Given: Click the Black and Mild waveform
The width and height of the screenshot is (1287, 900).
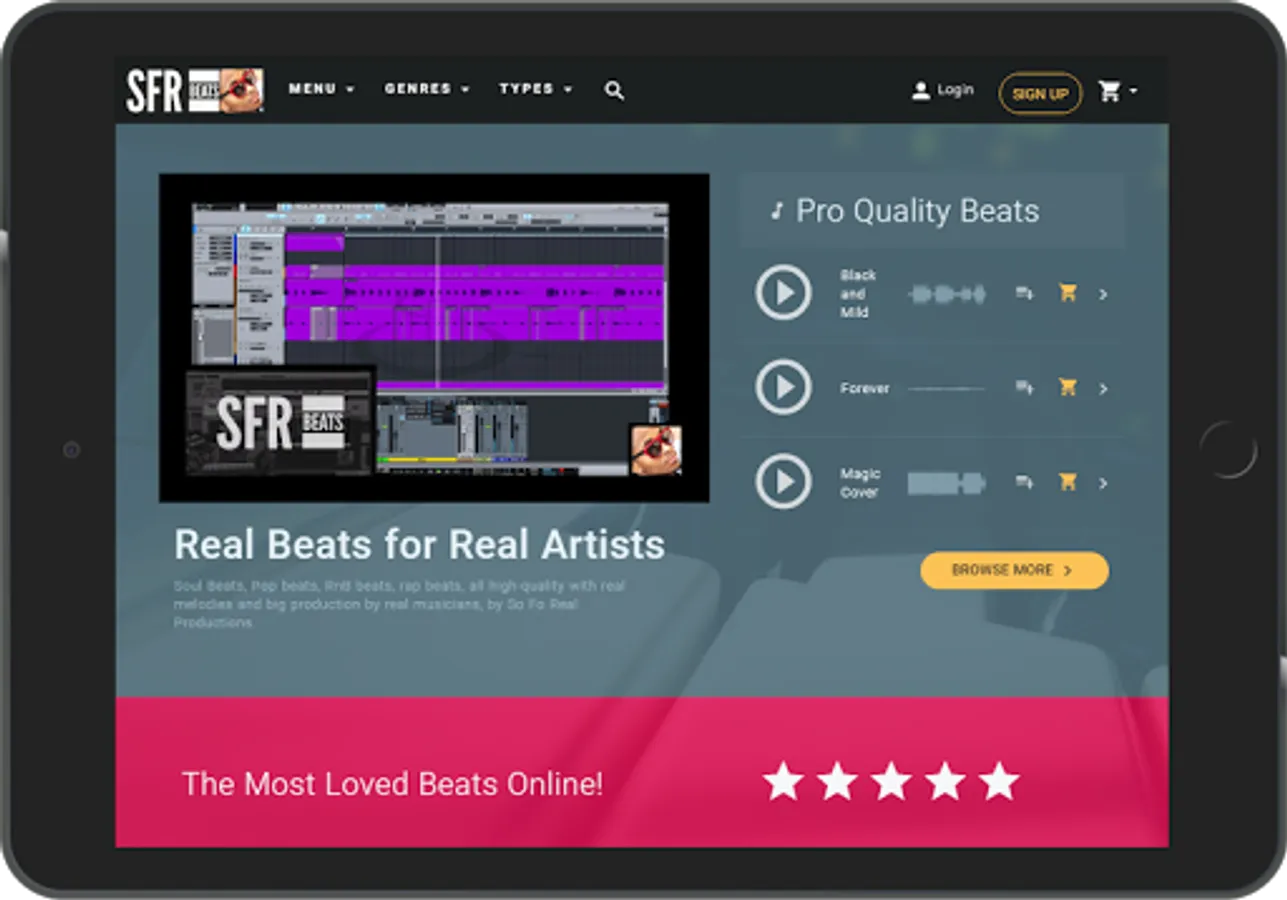Looking at the screenshot, I should click(x=947, y=294).
